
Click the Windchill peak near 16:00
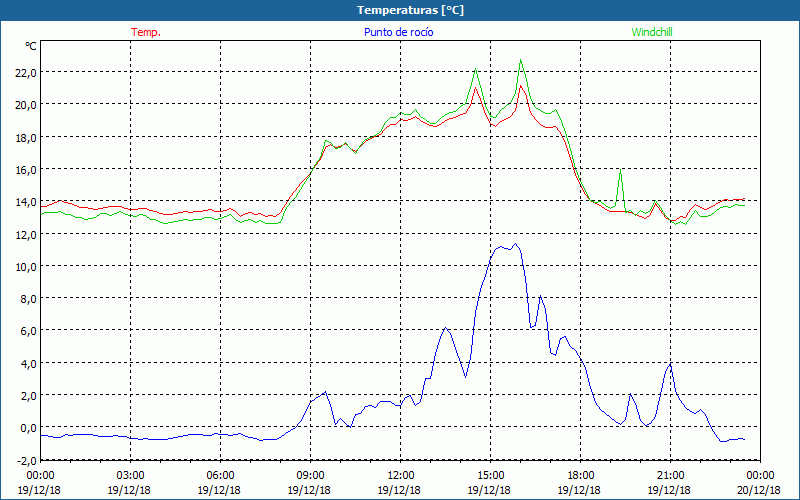520,60
